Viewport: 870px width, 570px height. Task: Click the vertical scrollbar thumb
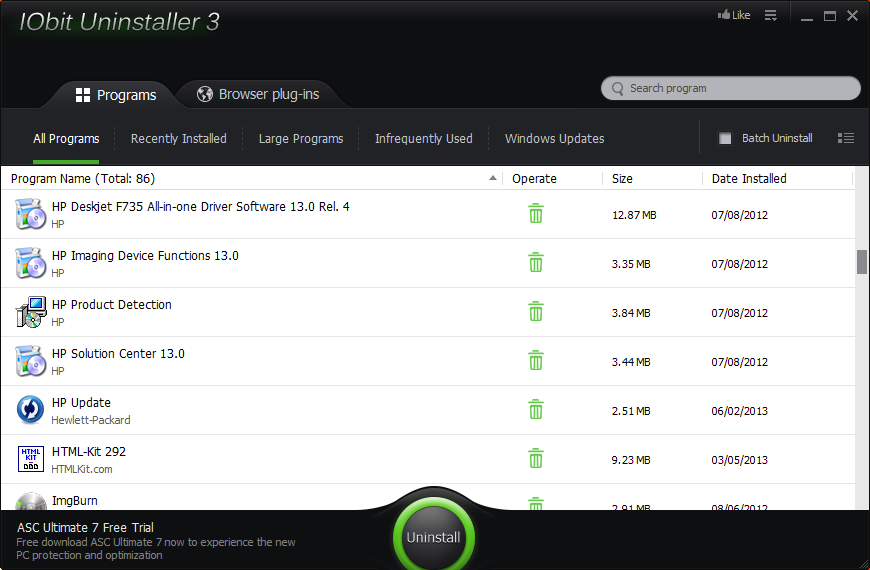[x=862, y=262]
